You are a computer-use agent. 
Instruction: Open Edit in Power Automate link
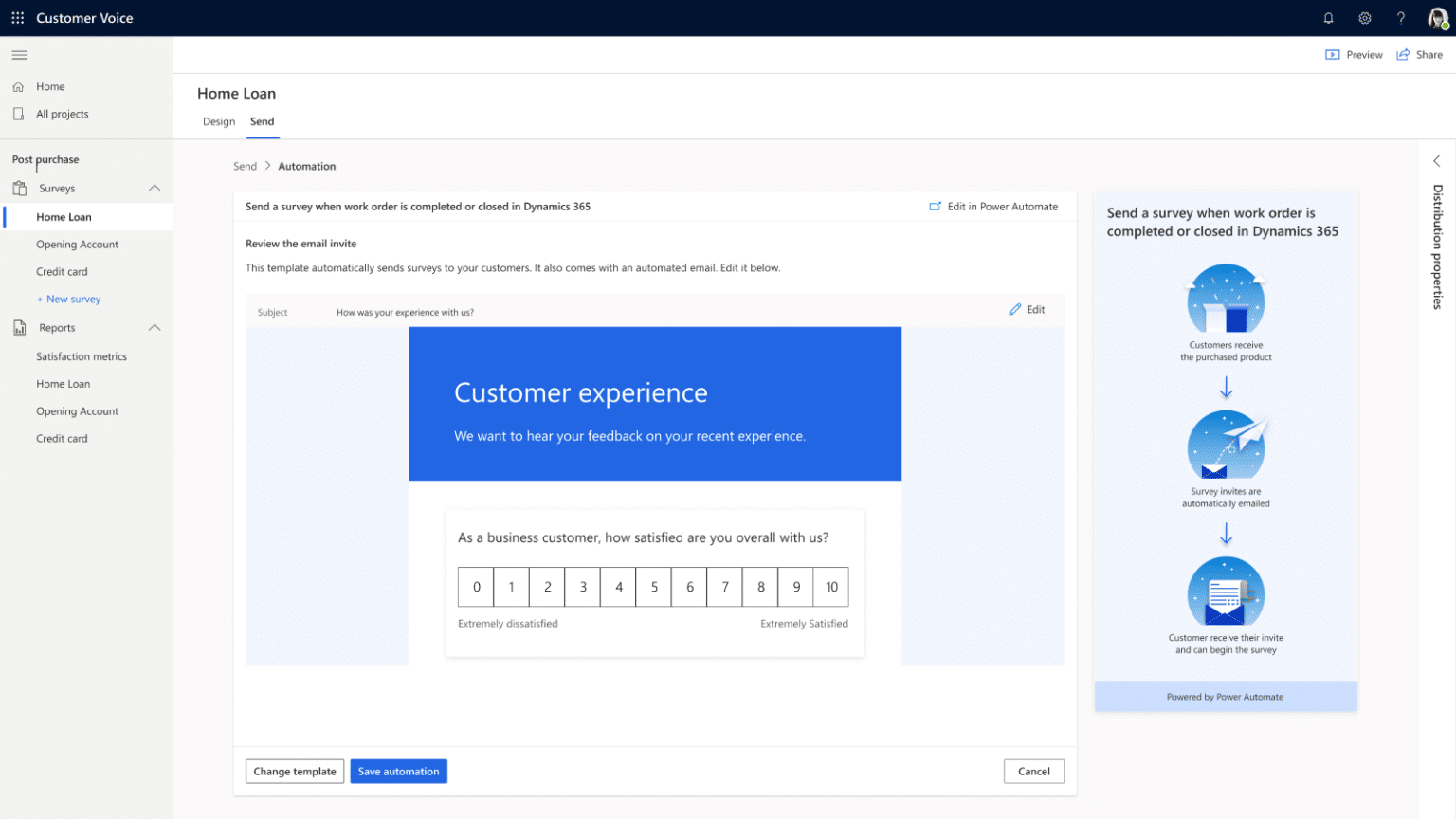993,207
